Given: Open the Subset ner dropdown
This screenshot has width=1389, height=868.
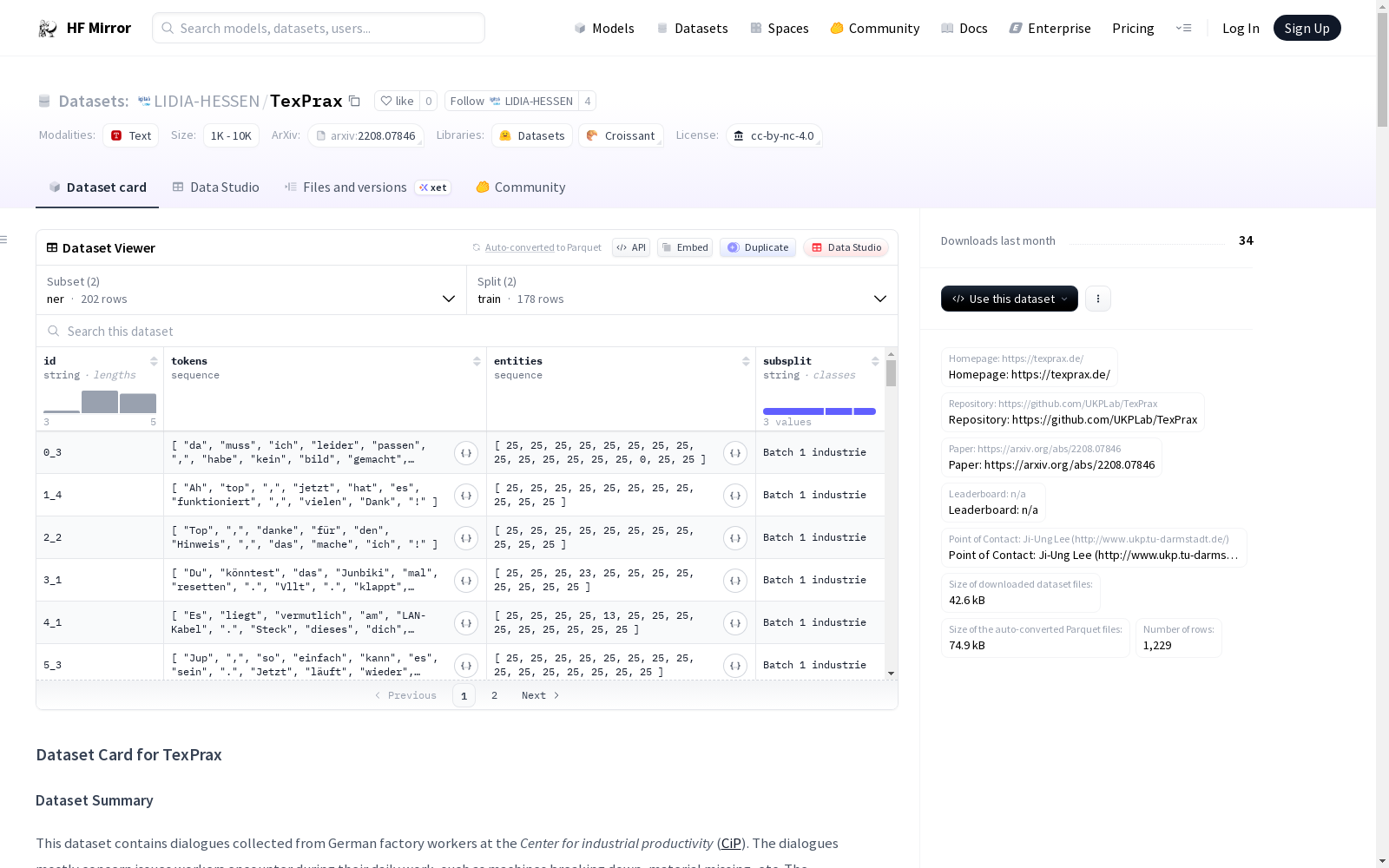Looking at the screenshot, I should [x=251, y=290].
